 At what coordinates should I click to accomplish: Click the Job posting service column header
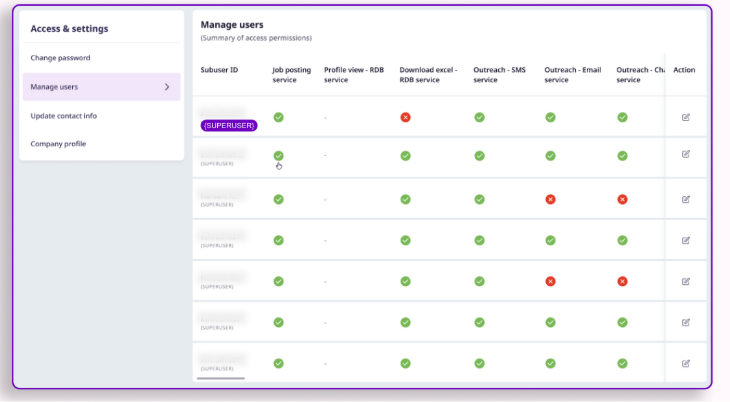pos(291,75)
